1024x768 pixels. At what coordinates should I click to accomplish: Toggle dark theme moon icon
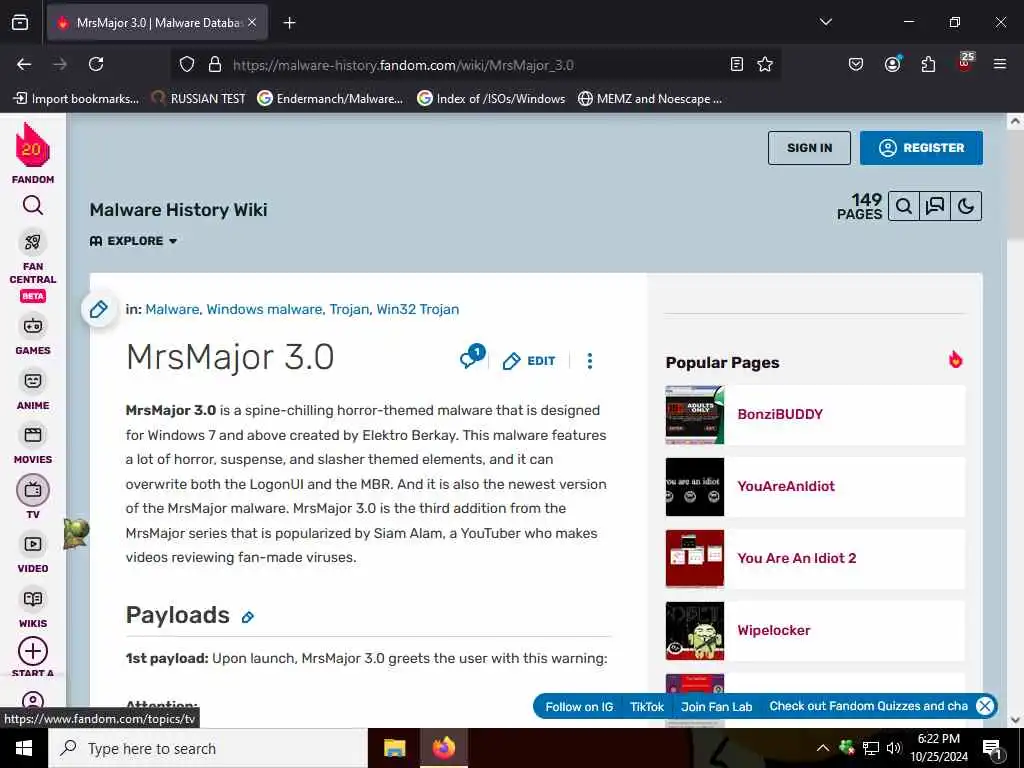[966, 206]
